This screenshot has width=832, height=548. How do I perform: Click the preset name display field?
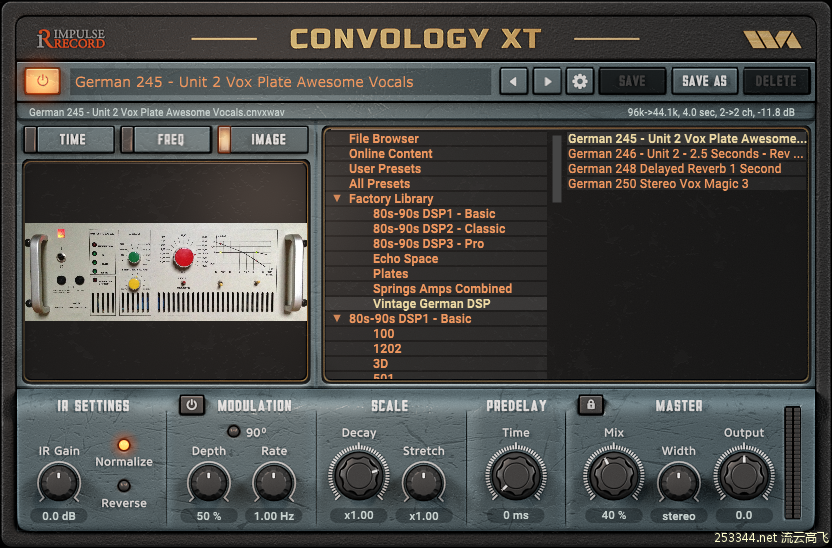coord(280,82)
